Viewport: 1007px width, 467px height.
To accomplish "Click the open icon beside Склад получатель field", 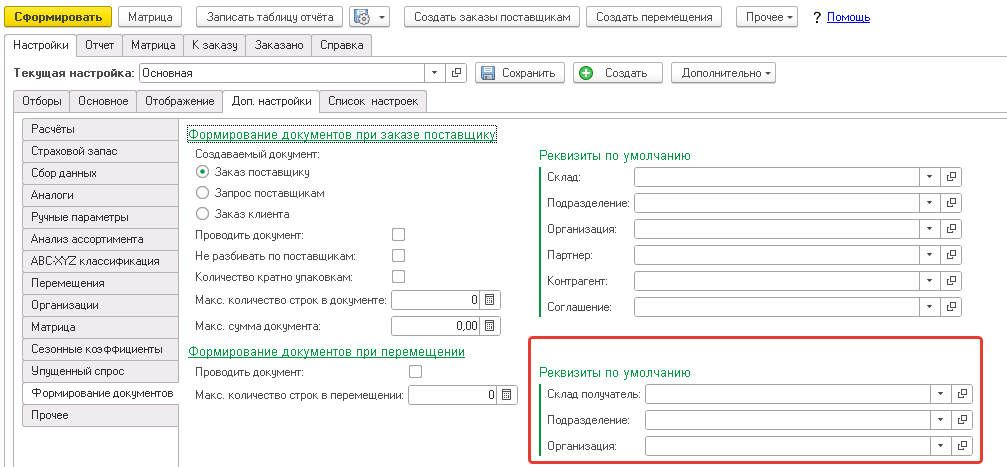I will (x=962, y=394).
